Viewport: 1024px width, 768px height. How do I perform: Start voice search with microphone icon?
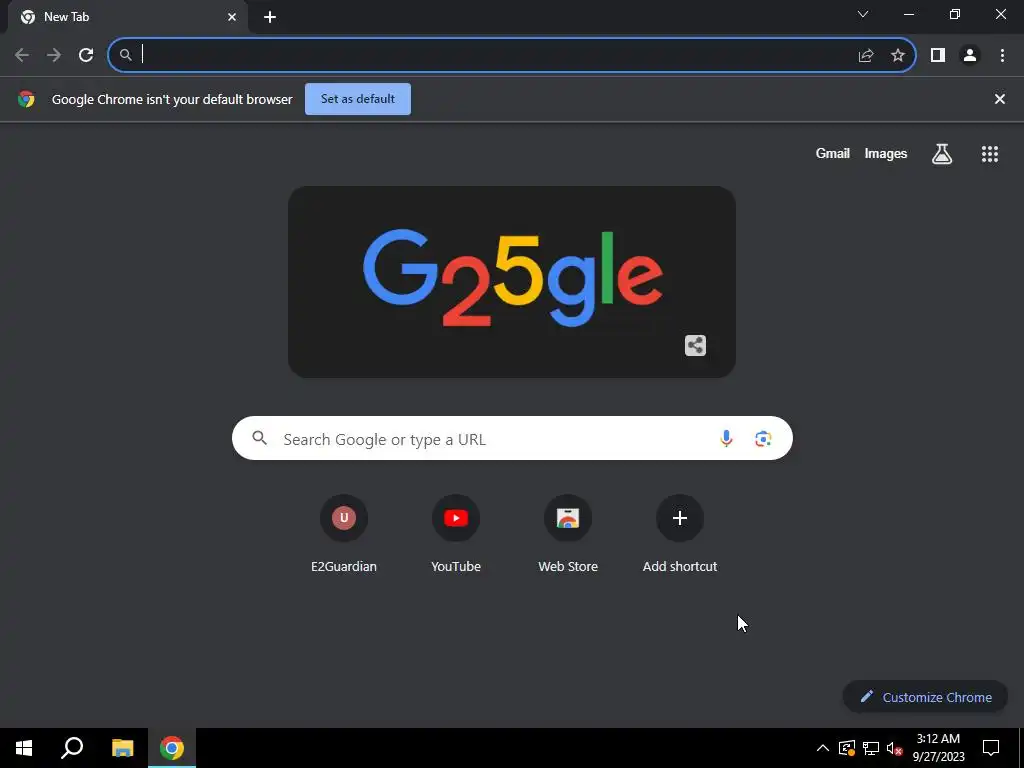coord(726,439)
